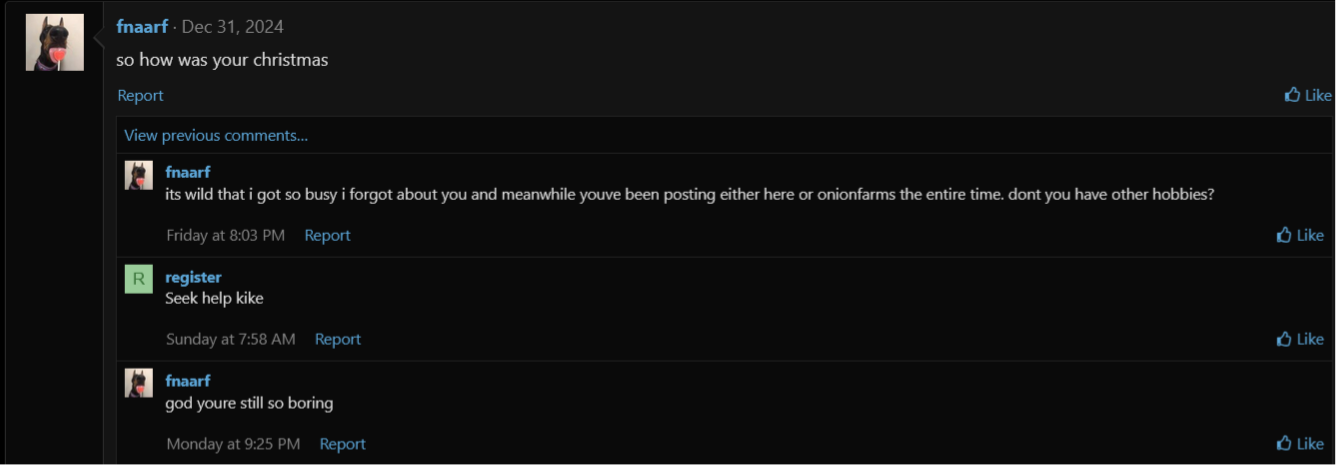This screenshot has height=465, width=1336.
Task: Click fnaarf's avatar on the Monday comment
Action: tap(138, 383)
